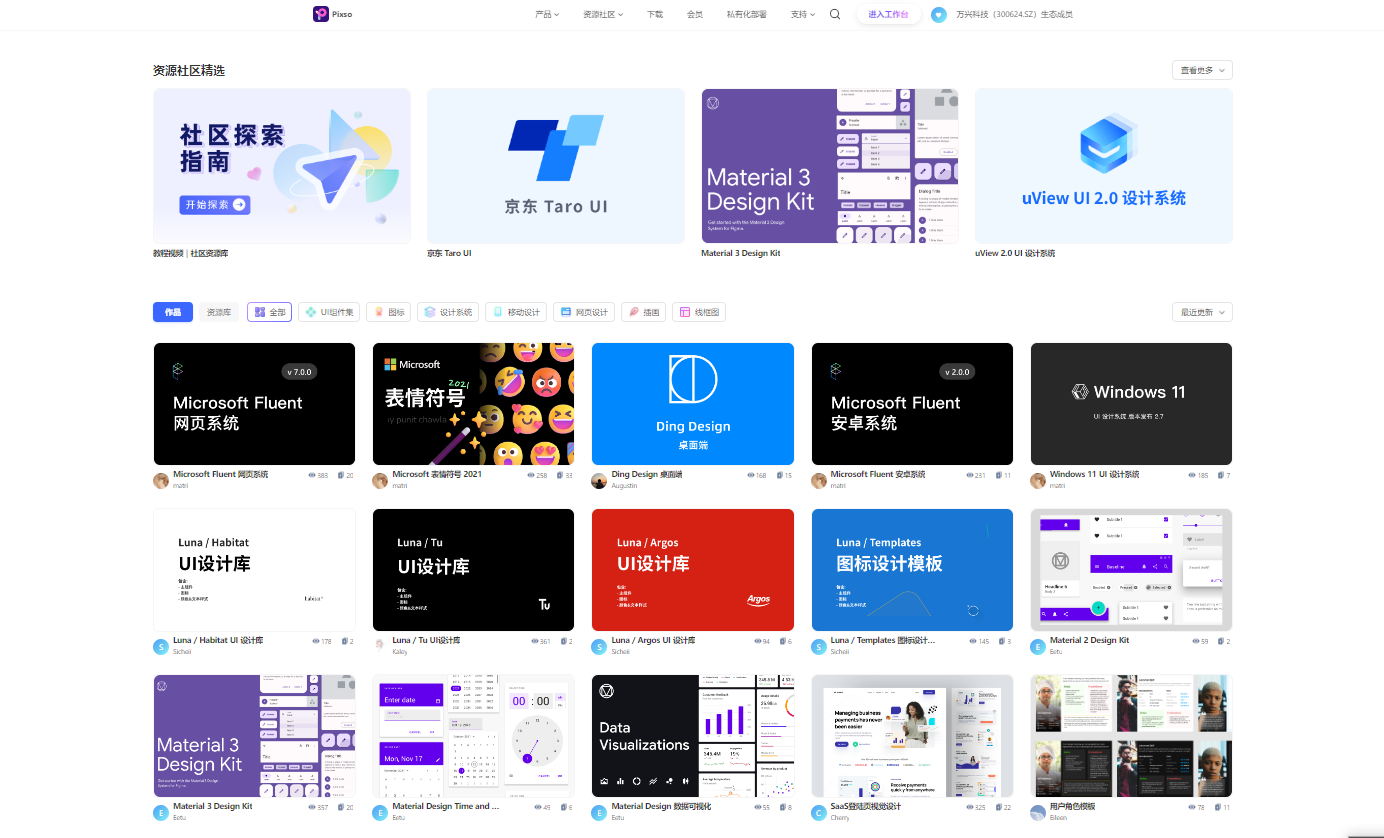Screen dimensions: 1384x838
Task: Open the 社区探索指南 featured banner
Action: [x=282, y=166]
